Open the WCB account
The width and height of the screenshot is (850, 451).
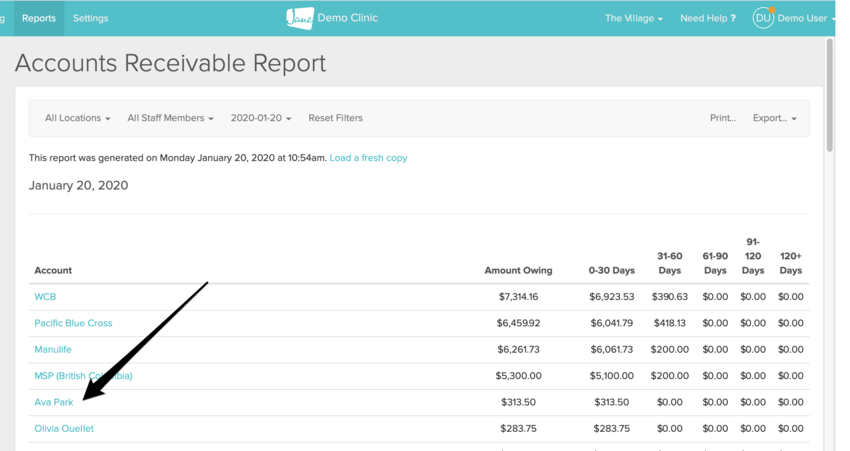[x=45, y=297]
